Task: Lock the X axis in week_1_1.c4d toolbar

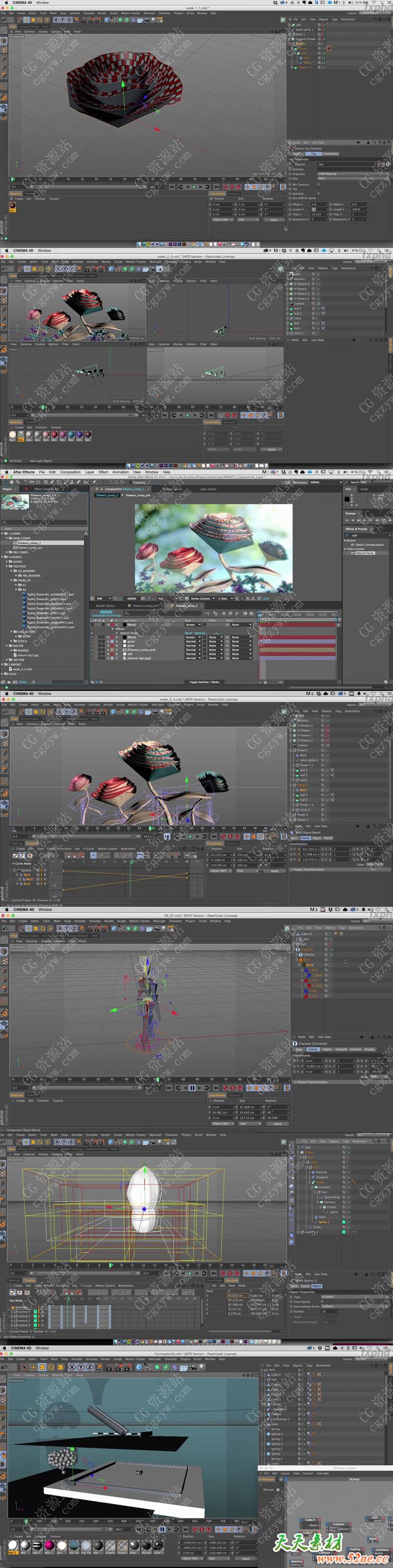Action: click(56, 20)
